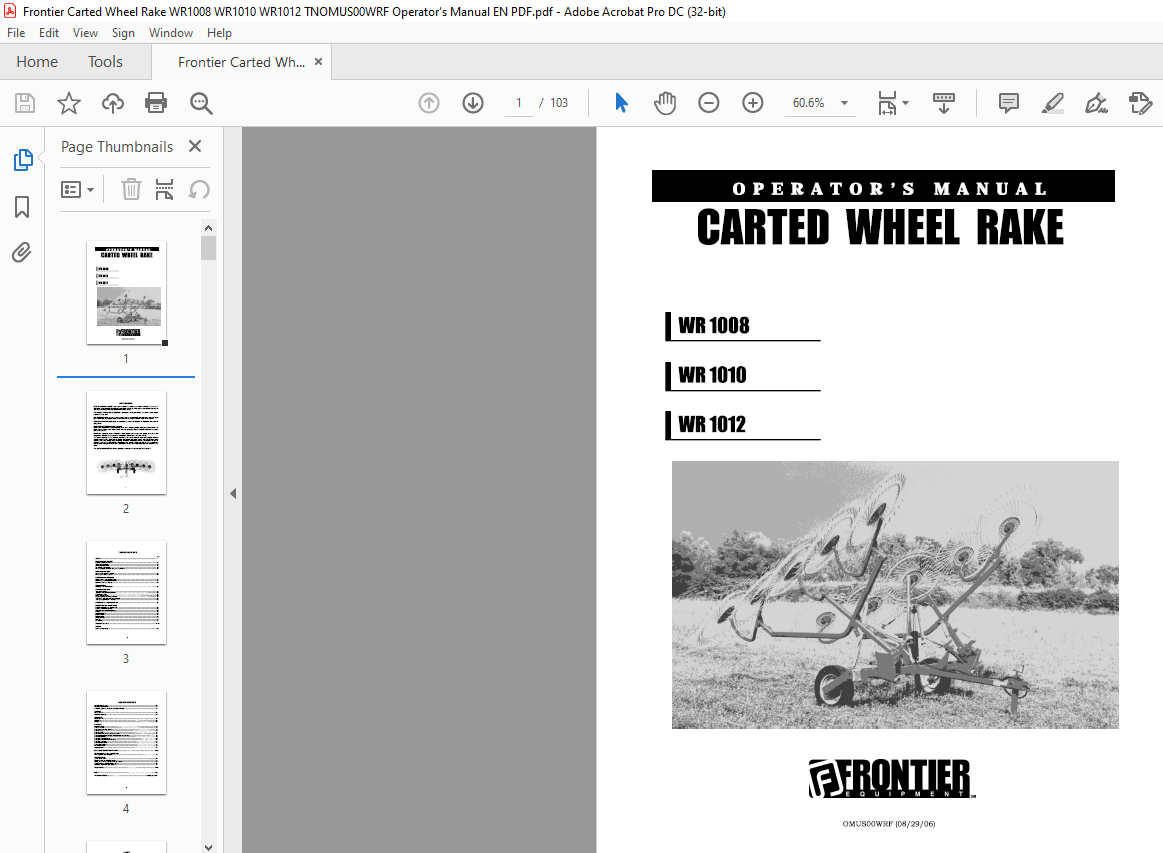Switch to the Home tab
Image resolution: width=1163 pixels, height=853 pixels.
tap(37, 62)
